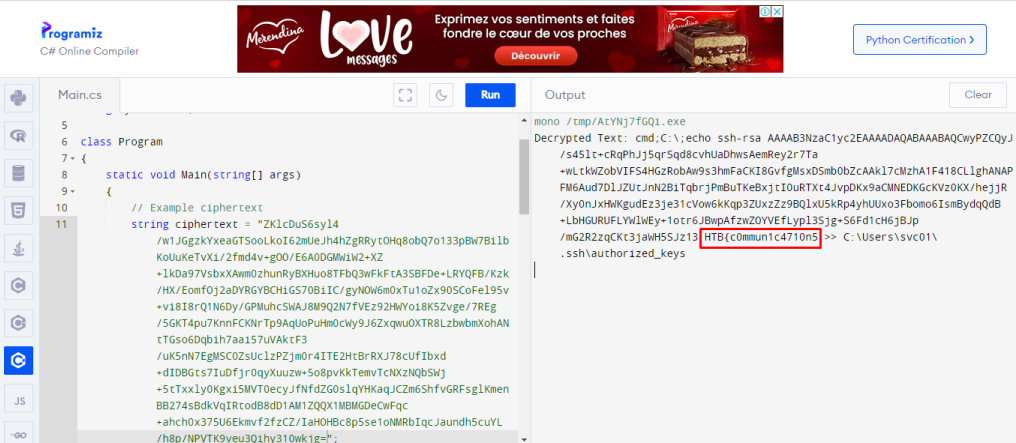The image size is (1016, 443).
Task: Run the C# code
Action: [490, 95]
